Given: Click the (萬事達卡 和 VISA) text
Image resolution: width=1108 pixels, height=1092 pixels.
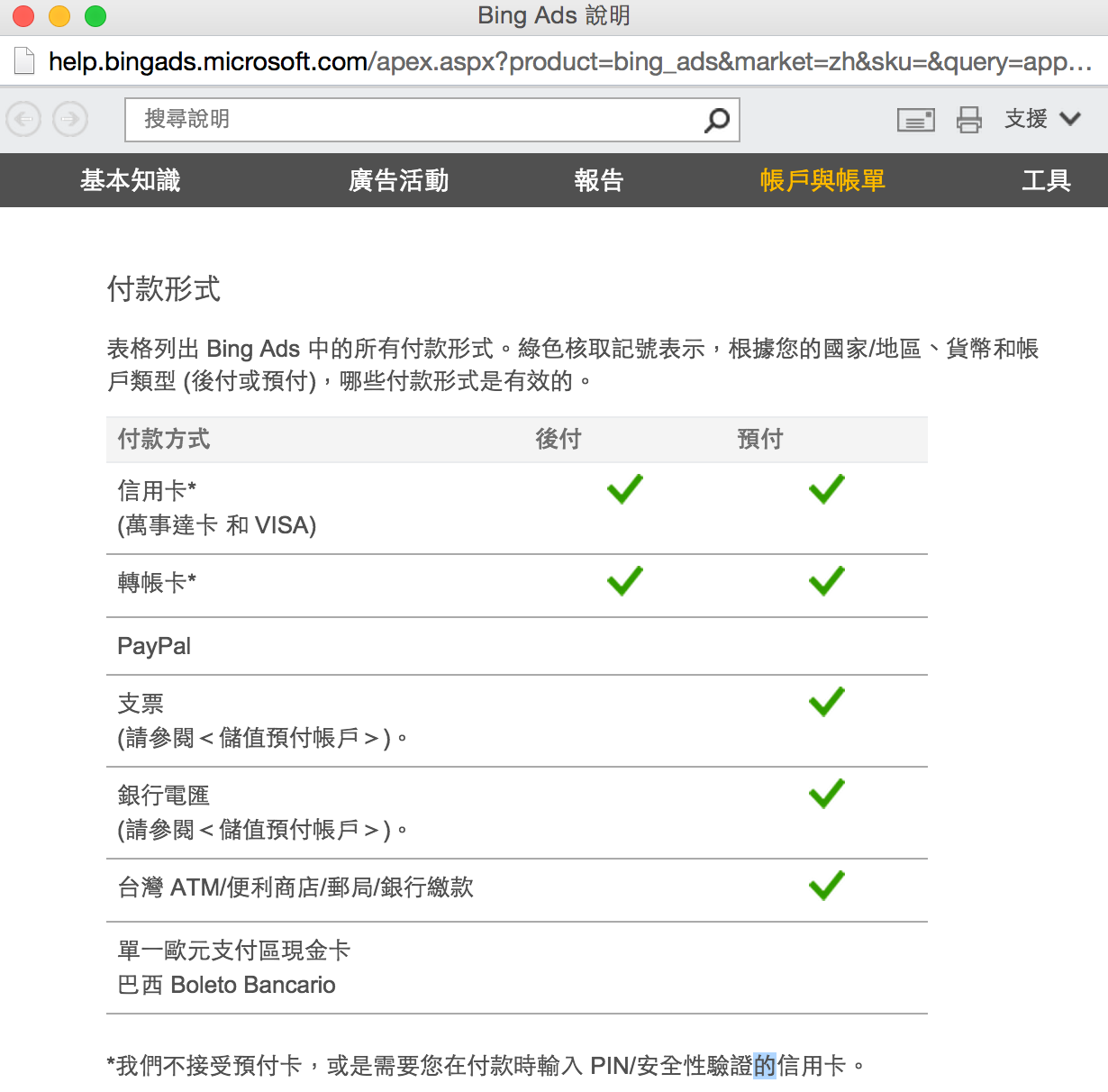Looking at the screenshot, I should point(217,525).
